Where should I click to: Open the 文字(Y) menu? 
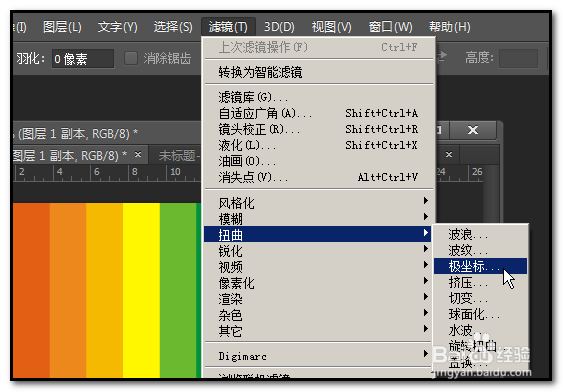(117, 27)
